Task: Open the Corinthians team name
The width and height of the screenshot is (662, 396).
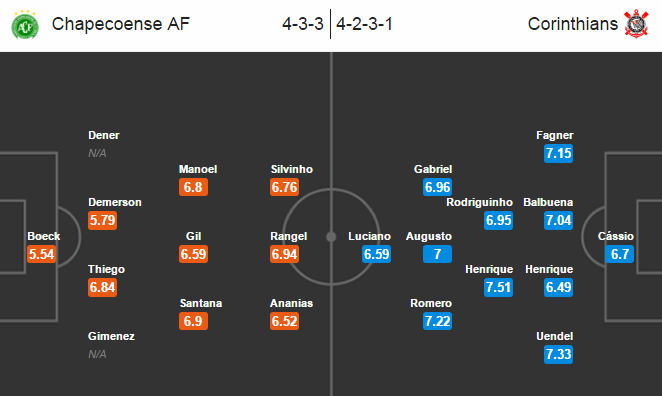Action: pyautogui.click(x=572, y=24)
